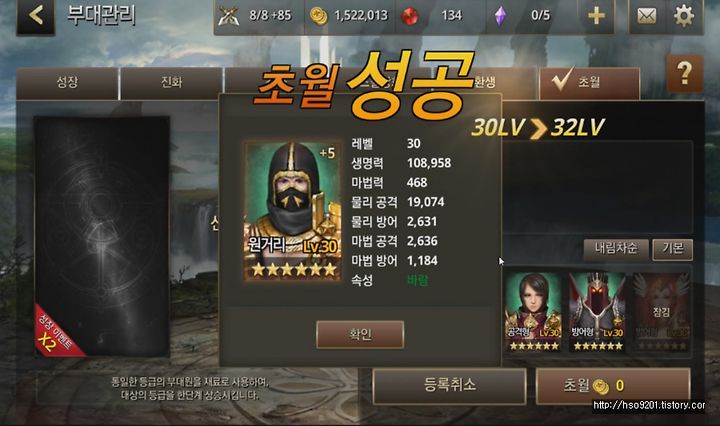Open the 내림차순 sort order selector
Image resolution: width=720 pixels, height=426 pixels.
click(616, 249)
